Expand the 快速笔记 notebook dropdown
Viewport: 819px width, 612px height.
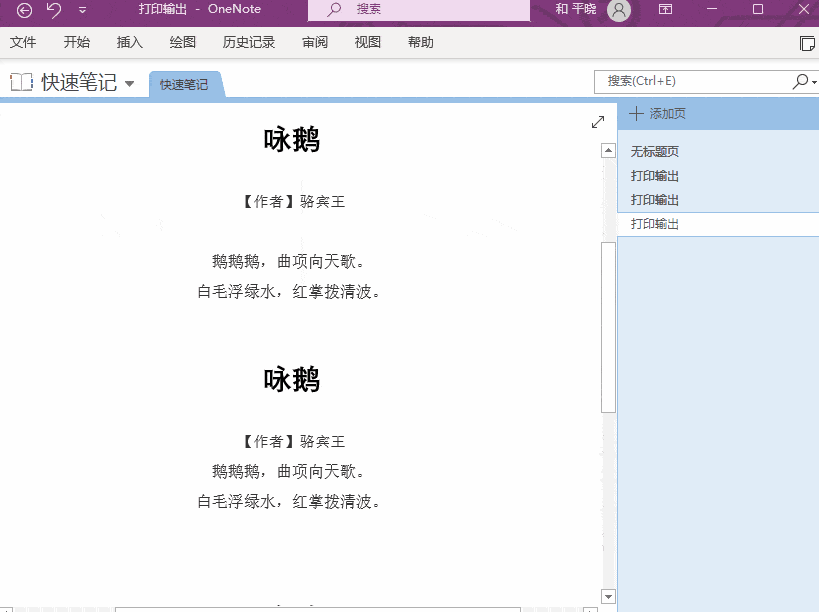click(130, 84)
